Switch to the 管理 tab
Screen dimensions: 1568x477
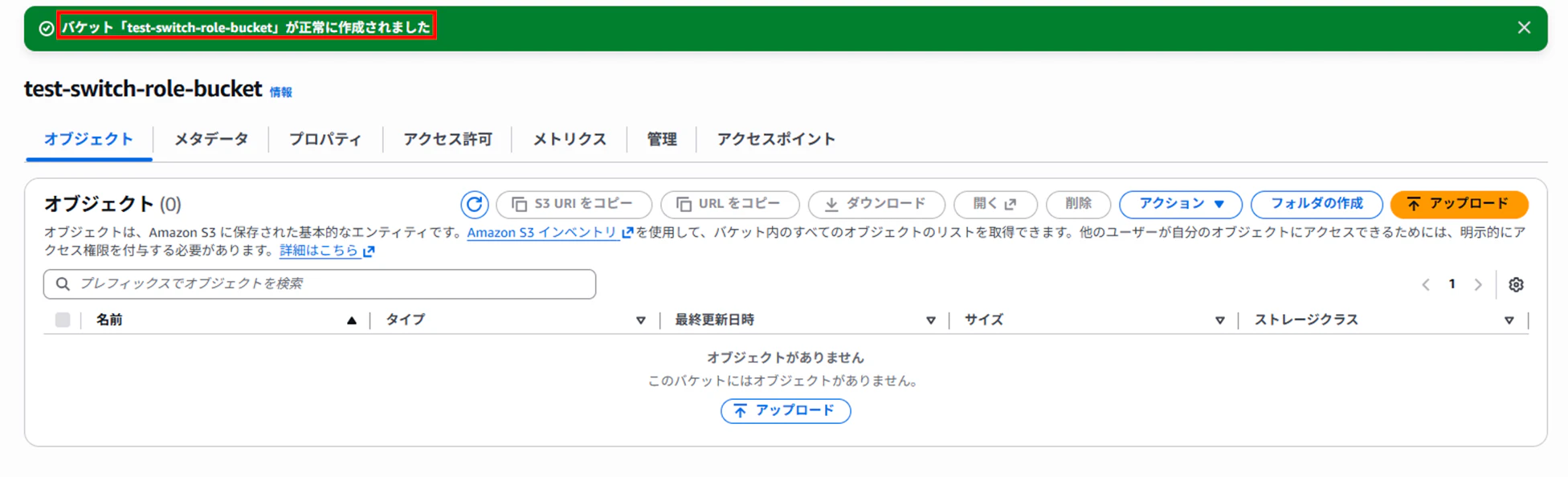click(662, 139)
